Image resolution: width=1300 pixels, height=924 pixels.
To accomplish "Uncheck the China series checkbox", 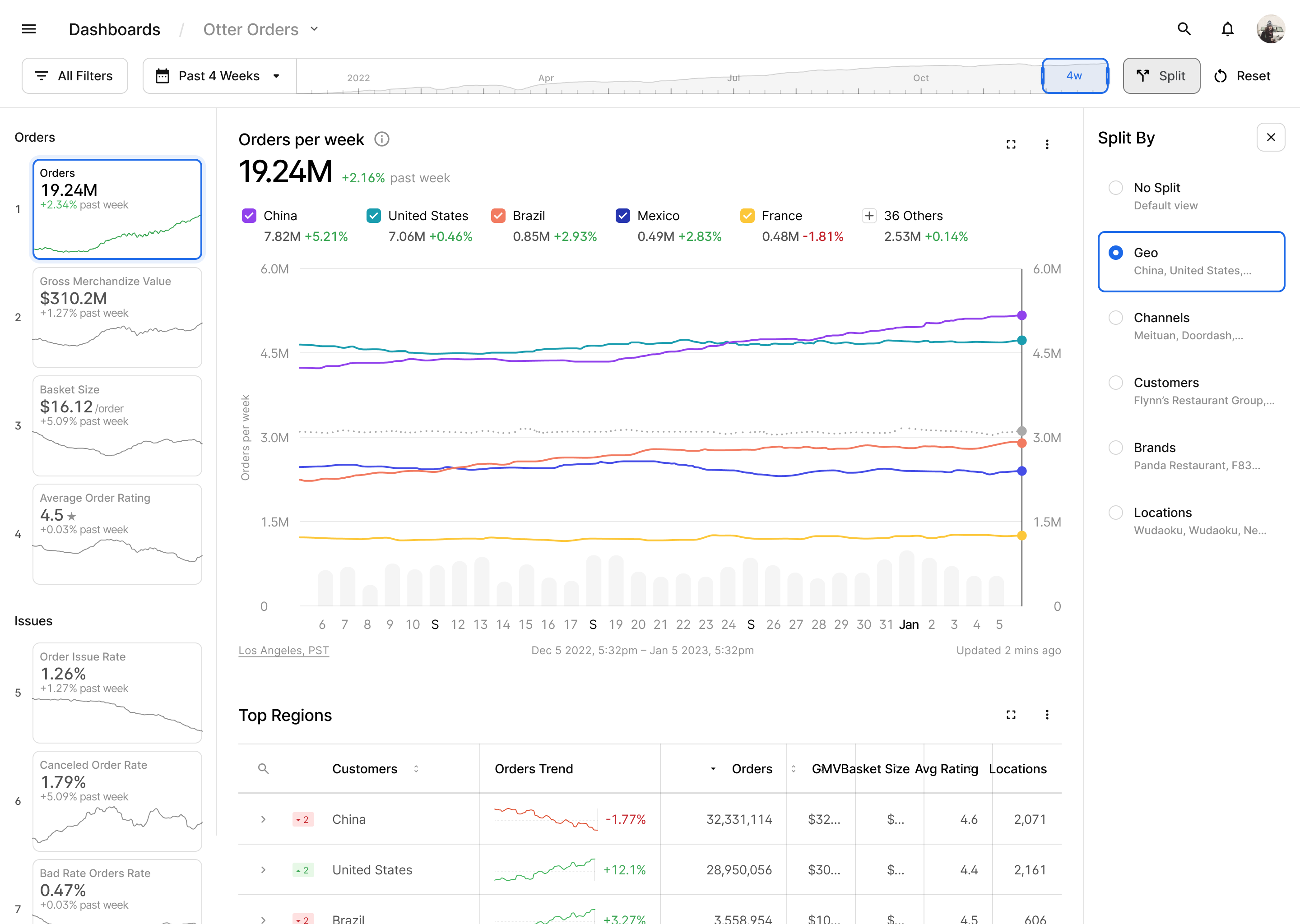I will tap(249, 216).
